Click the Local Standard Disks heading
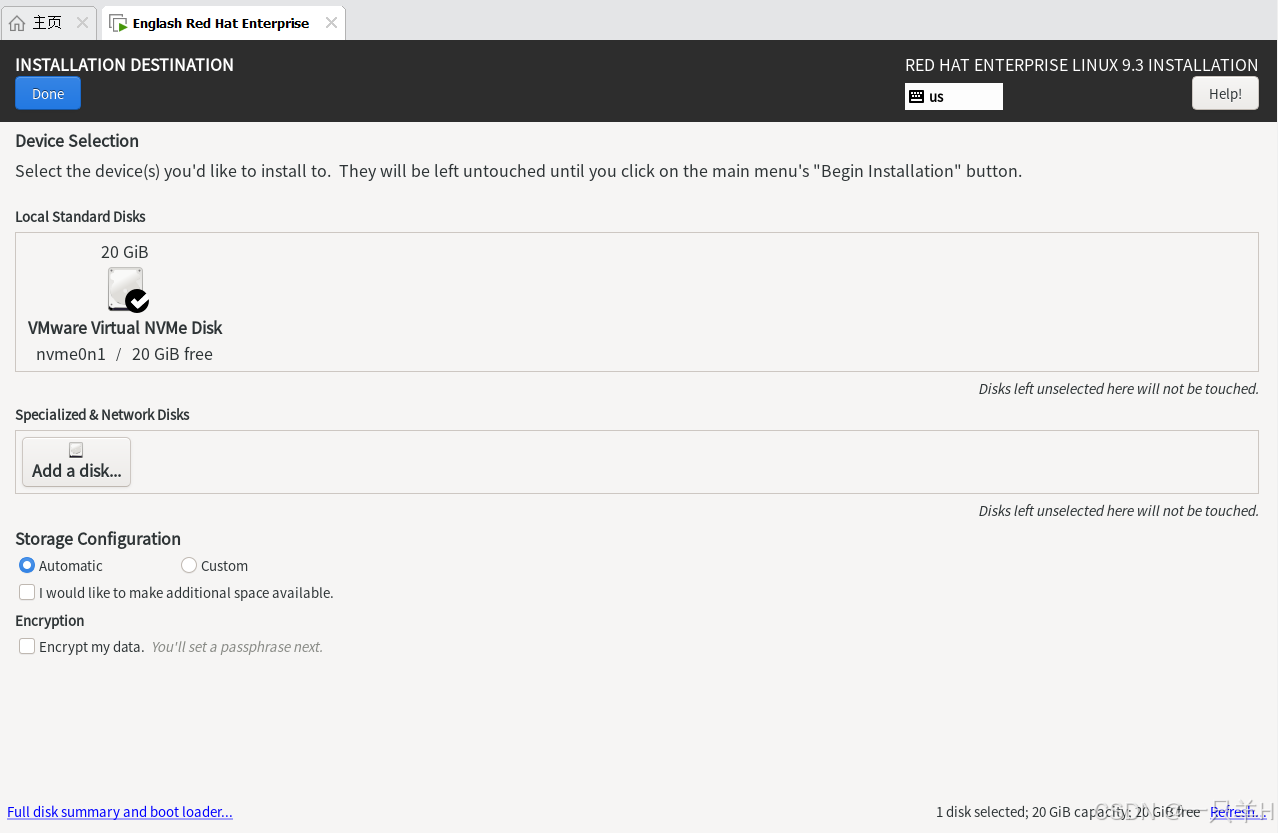Screen dimensions: 1278x833 [x=80, y=217]
